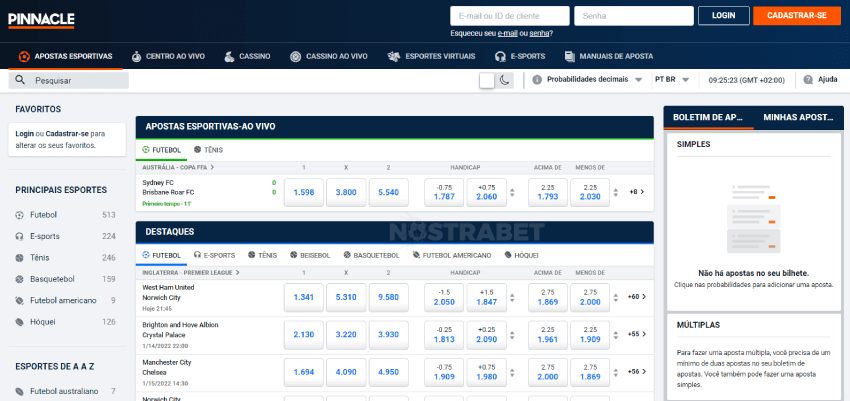The image size is (850, 401).
Task: Switch to the Boletim de Apostas tab
Action: click(709, 117)
